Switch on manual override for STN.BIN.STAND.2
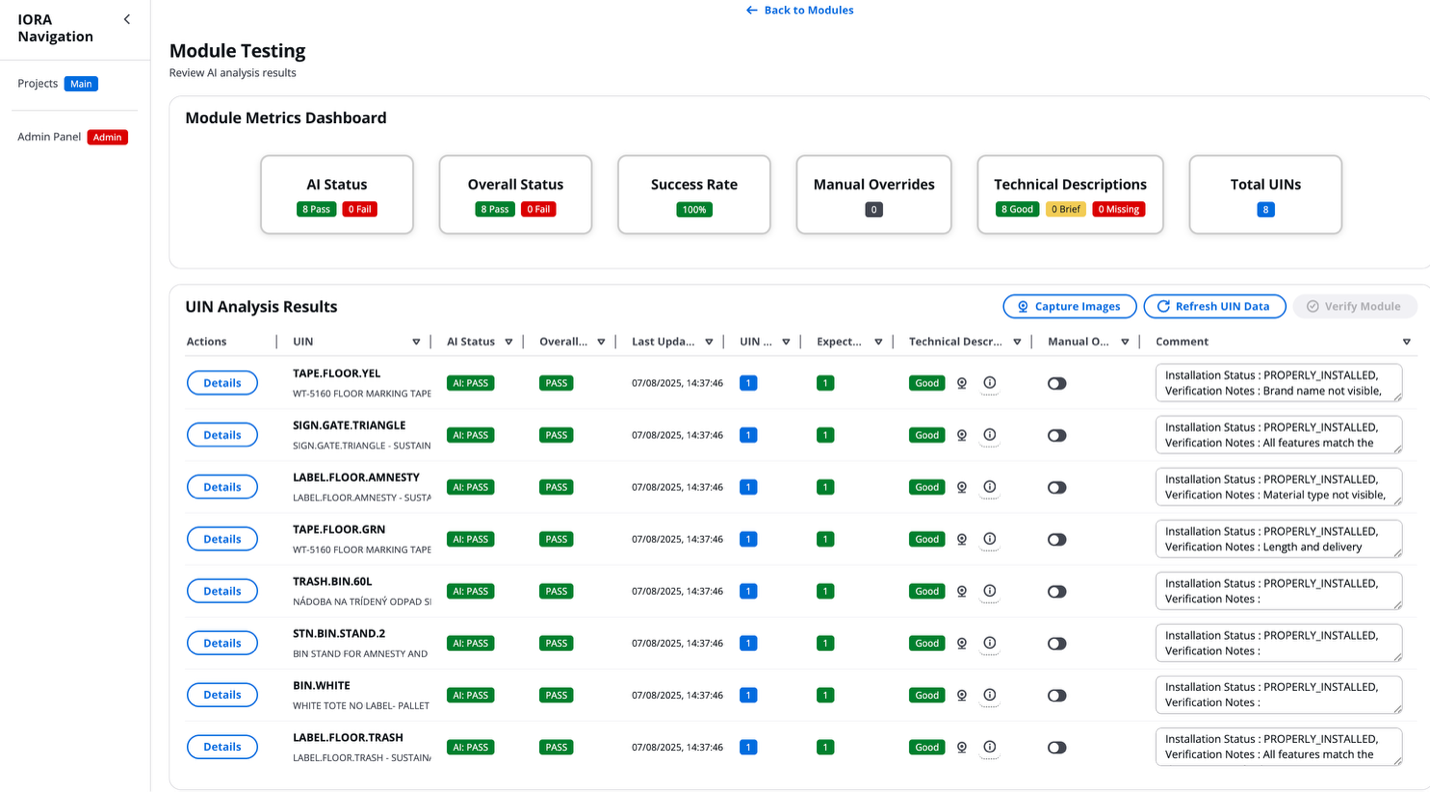 pyautogui.click(x=1057, y=643)
